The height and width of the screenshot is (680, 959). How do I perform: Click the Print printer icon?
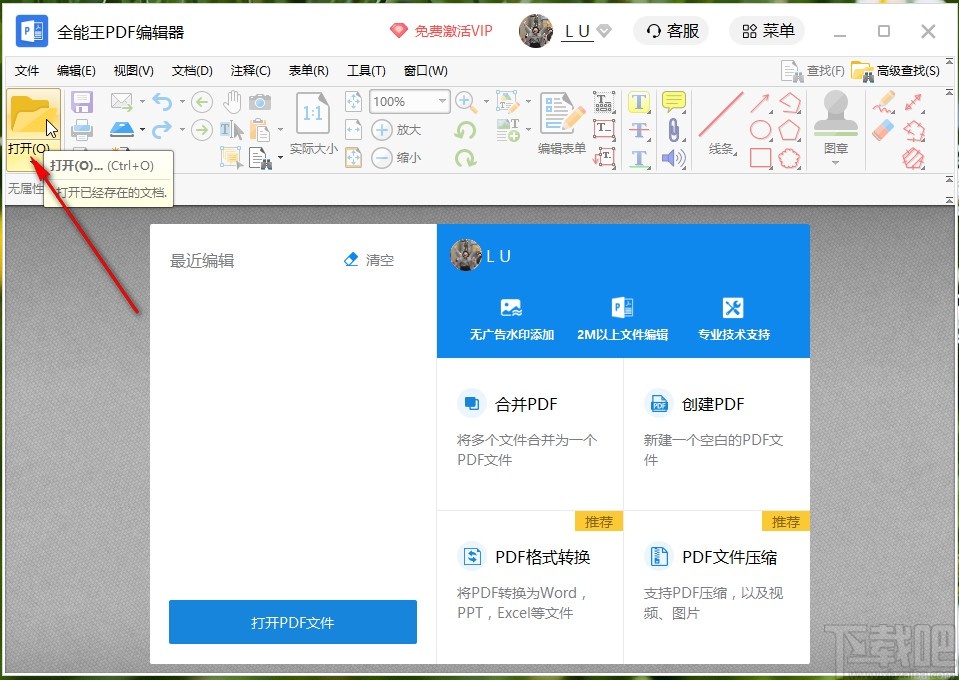click(81, 129)
